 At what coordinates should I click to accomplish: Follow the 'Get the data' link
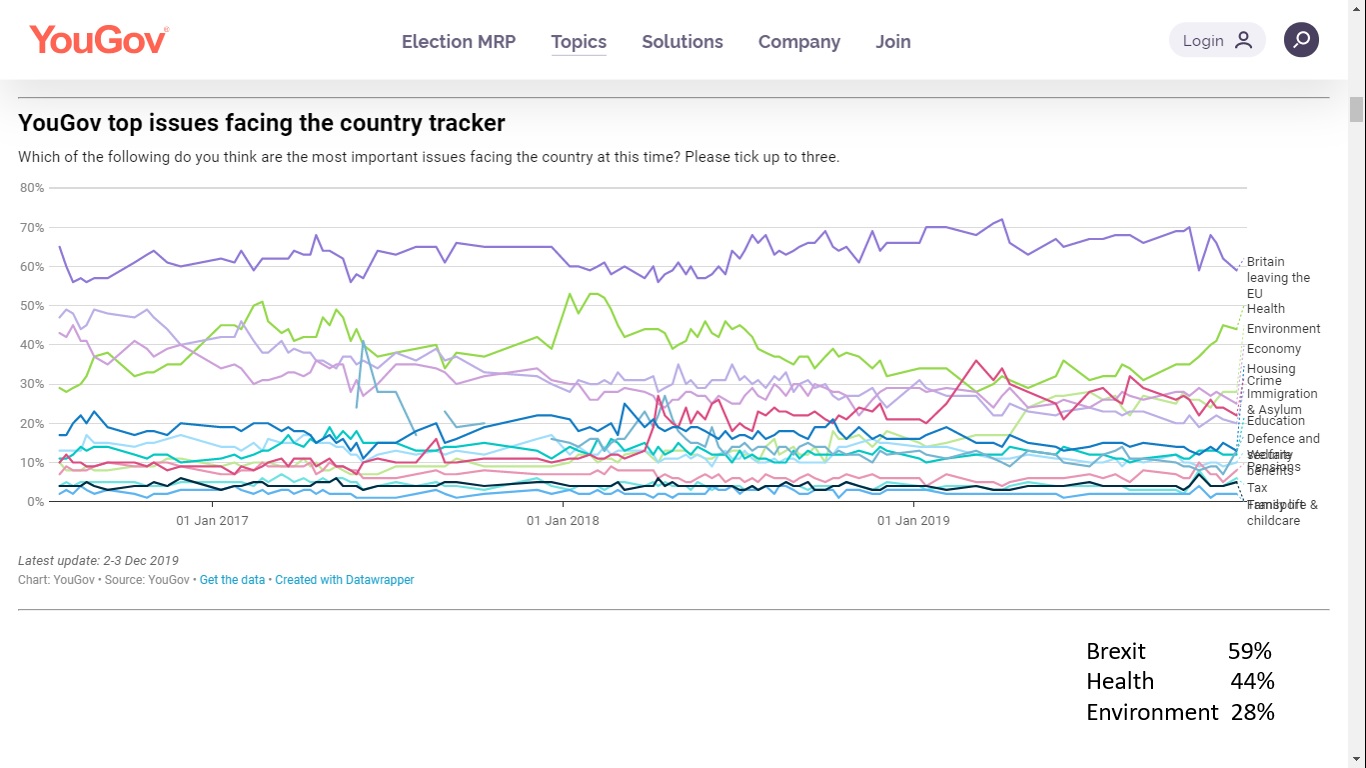point(232,580)
